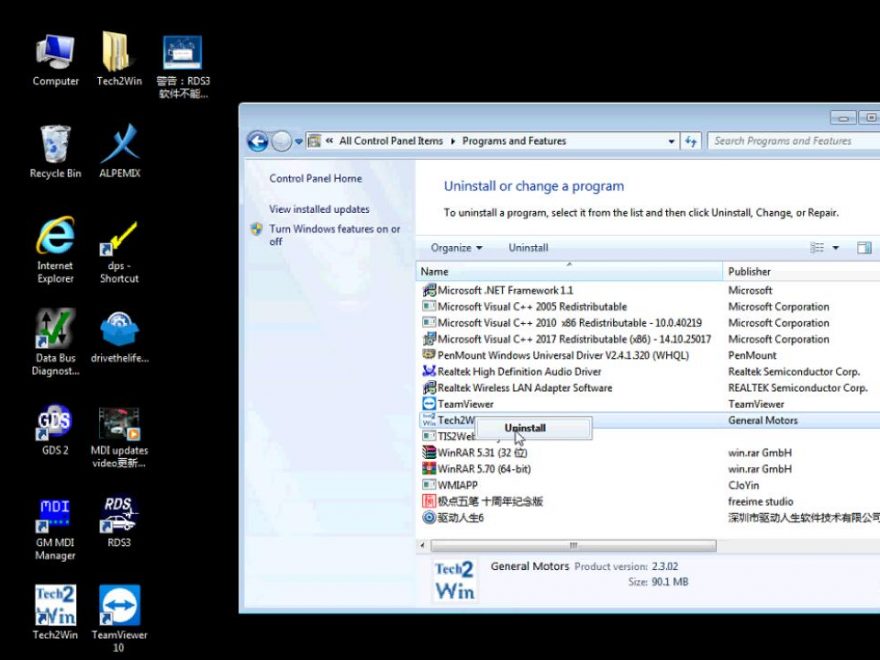Open the view options dropdown arrow
880x660 pixels.
pyautogui.click(x=835, y=248)
